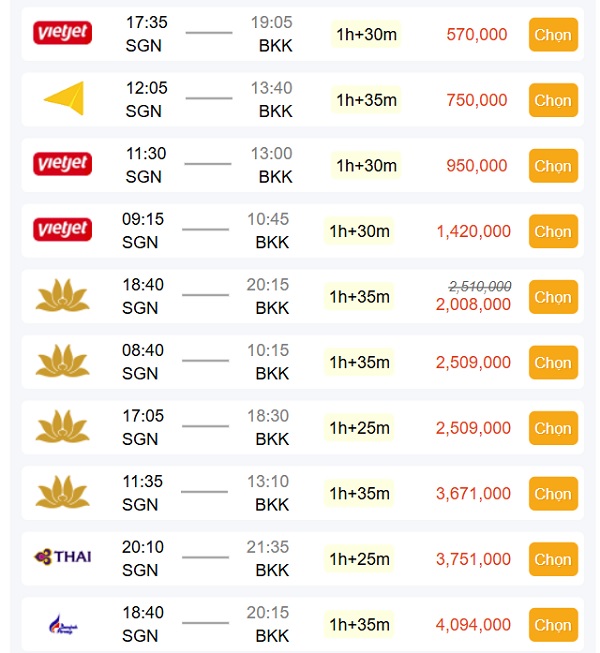This screenshot has height=653, width=600.
Task: Click the strikethrough 2,510,000 original price
Action: (x=480, y=286)
